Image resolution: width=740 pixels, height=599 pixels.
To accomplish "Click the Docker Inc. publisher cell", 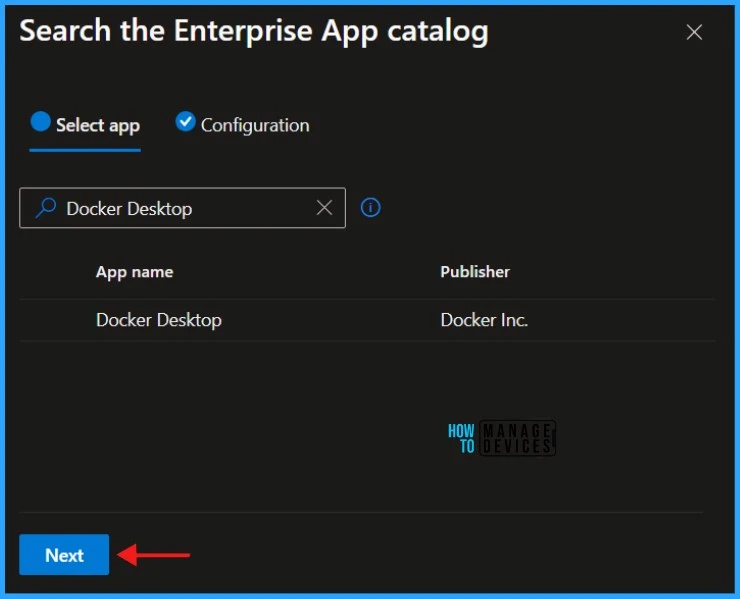I will [x=484, y=320].
